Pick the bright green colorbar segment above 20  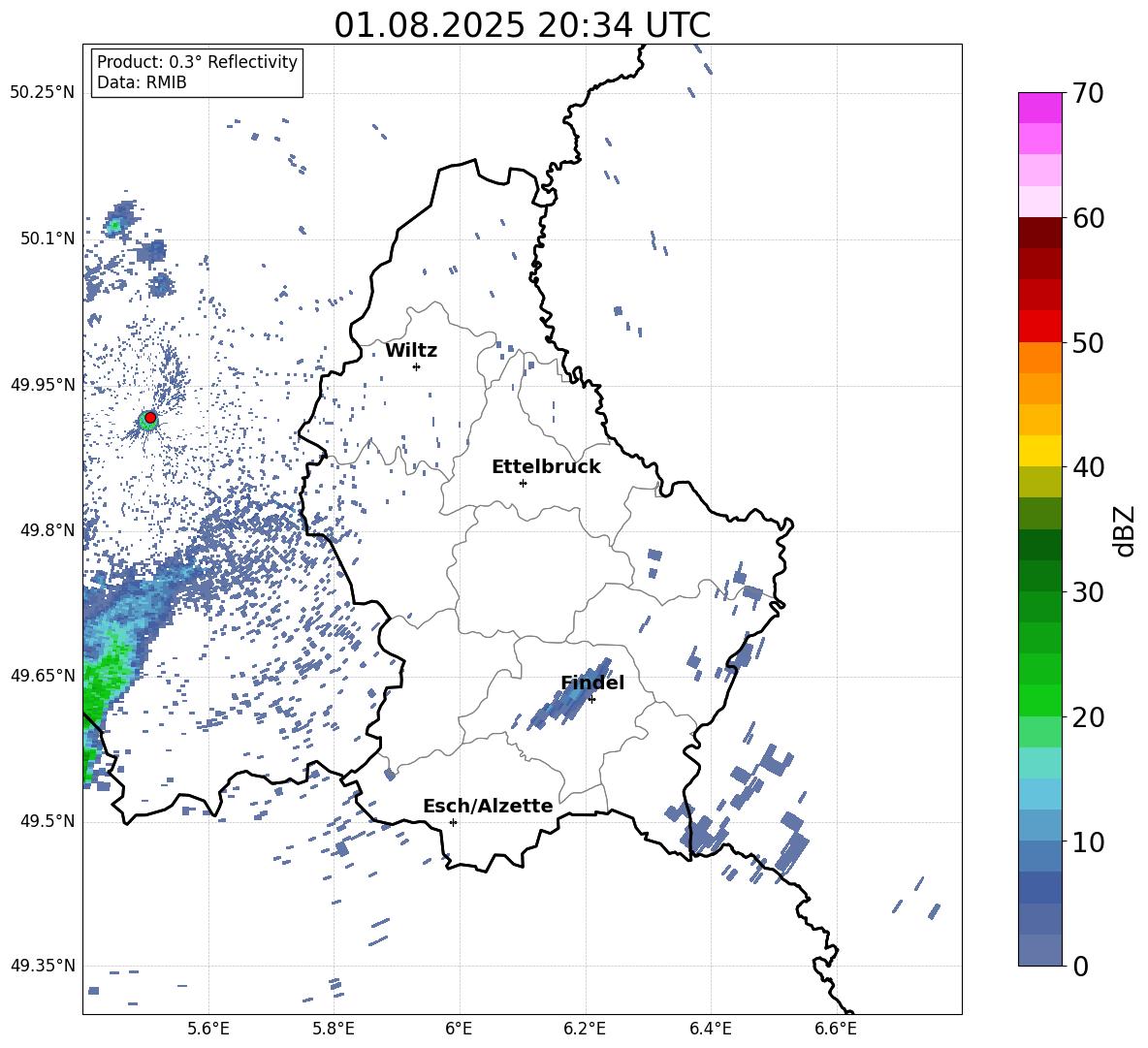[x=1039, y=700]
